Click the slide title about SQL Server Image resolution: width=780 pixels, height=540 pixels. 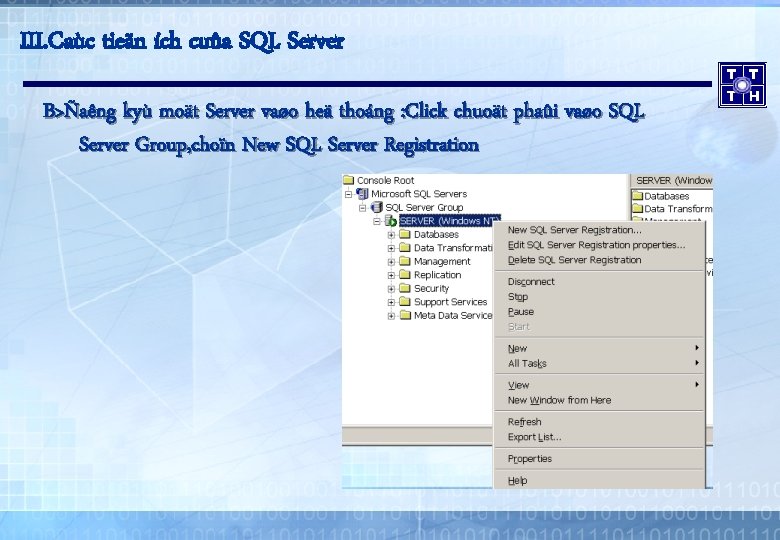182,41
